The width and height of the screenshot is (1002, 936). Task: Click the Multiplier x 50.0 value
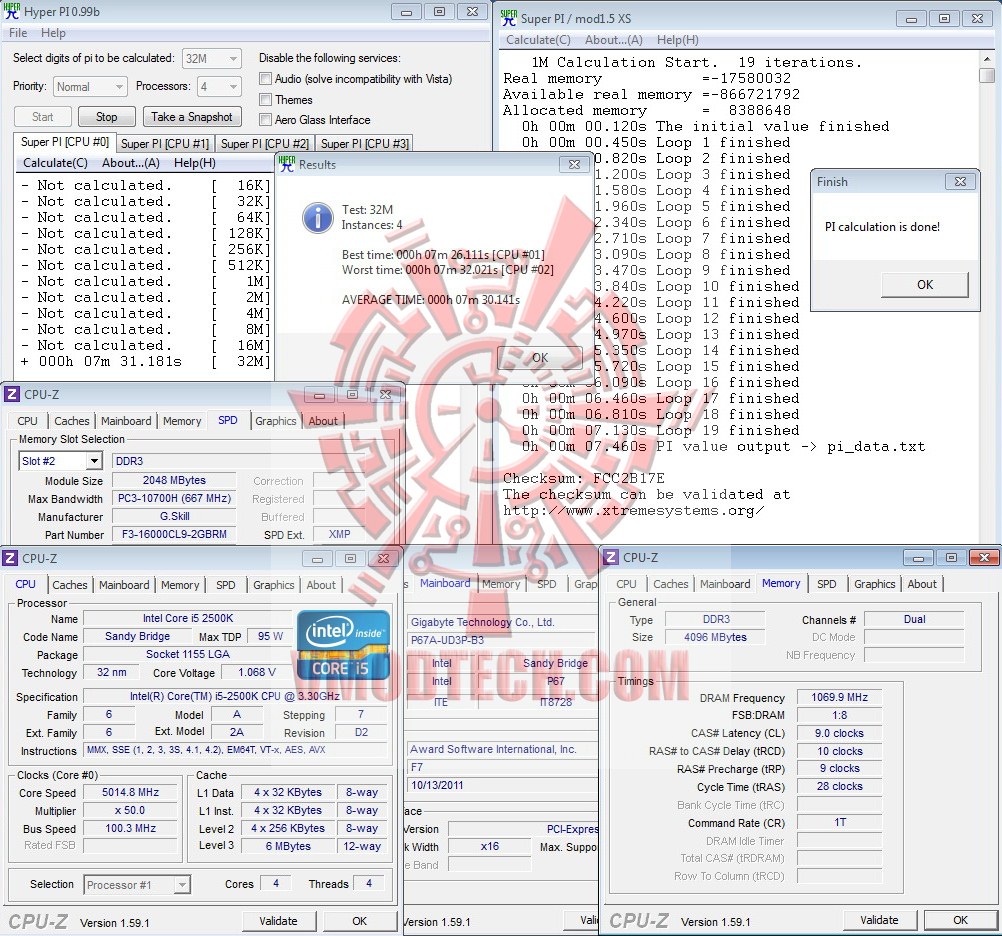coord(130,810)
